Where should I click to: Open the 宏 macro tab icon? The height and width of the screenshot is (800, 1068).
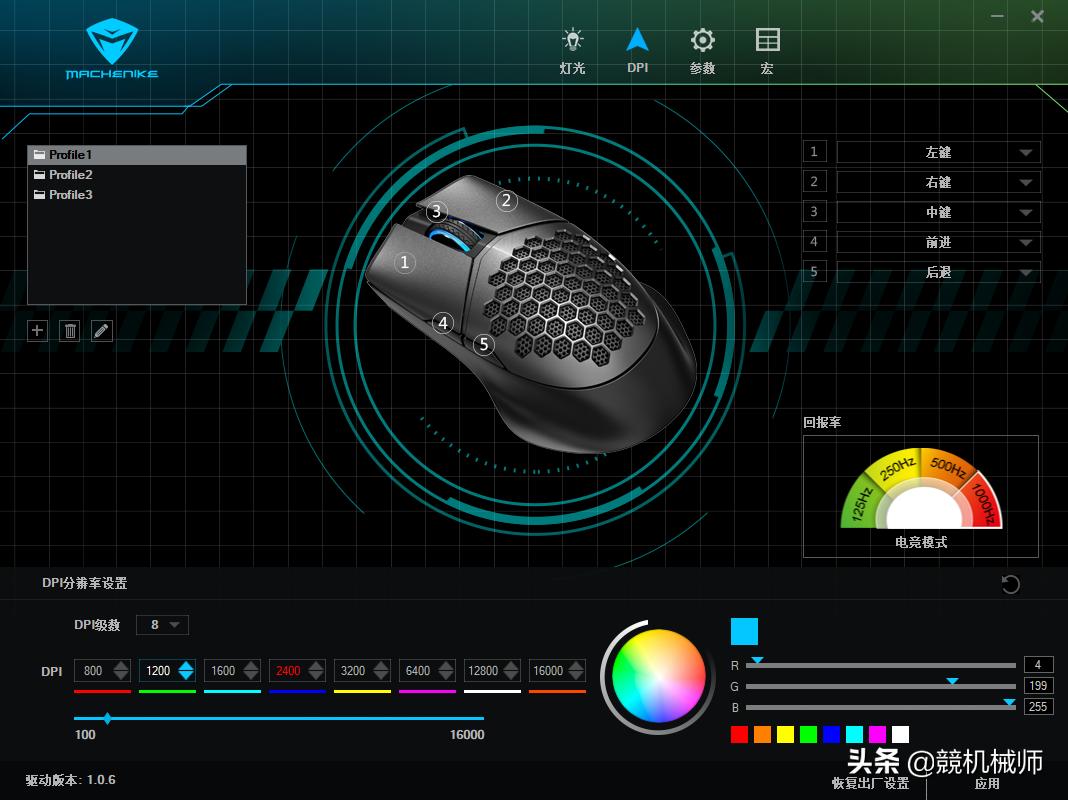tap(767, 41)
